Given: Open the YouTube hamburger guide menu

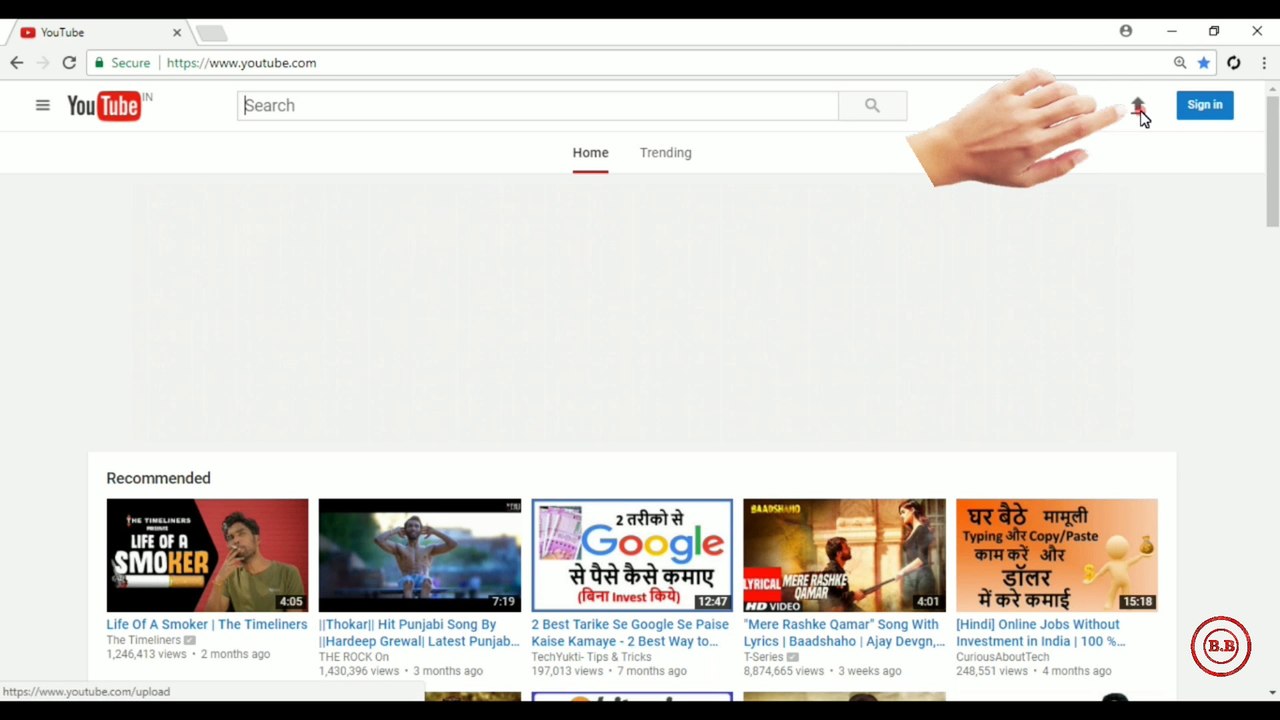Looking at the screenshot, I should tap(42, 105).
